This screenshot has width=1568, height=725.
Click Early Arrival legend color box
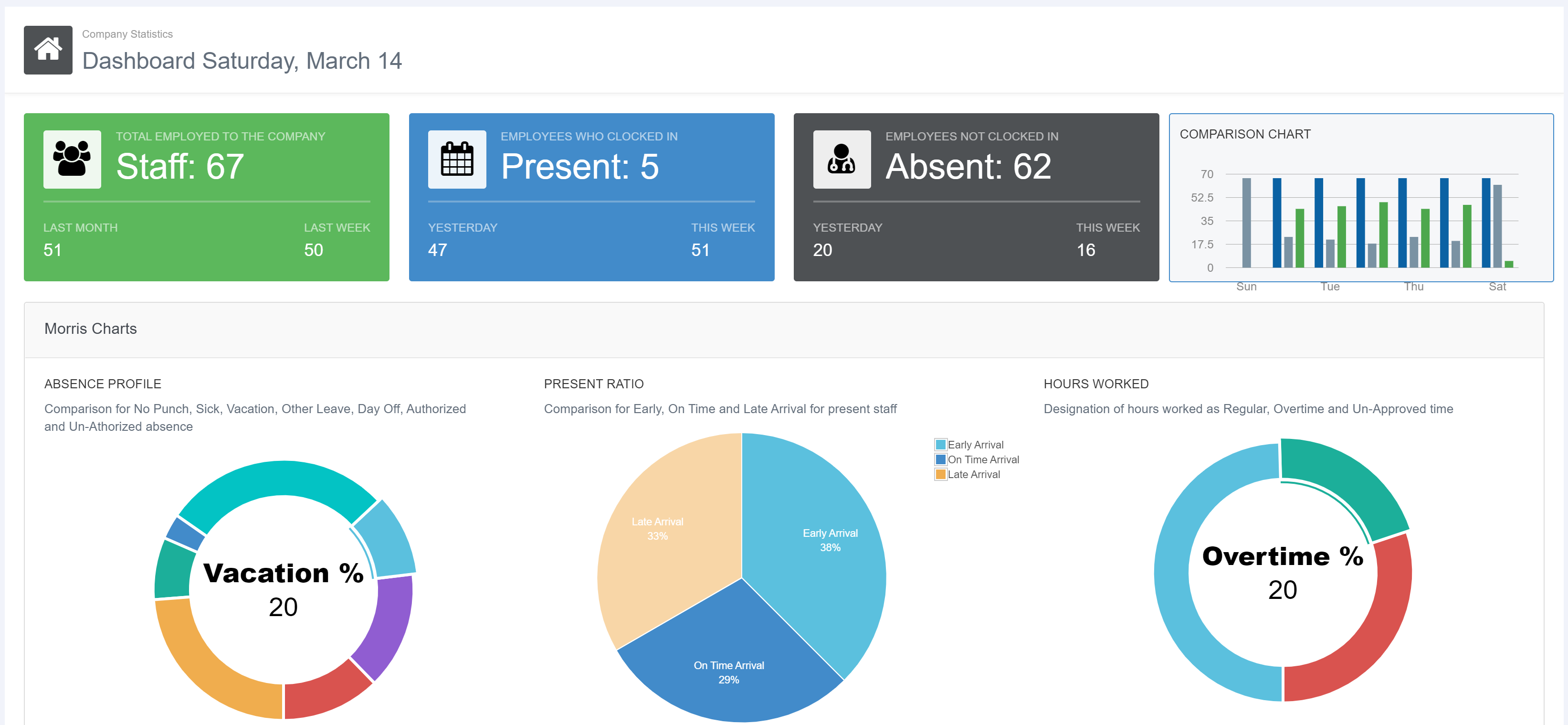click(940, 445)
